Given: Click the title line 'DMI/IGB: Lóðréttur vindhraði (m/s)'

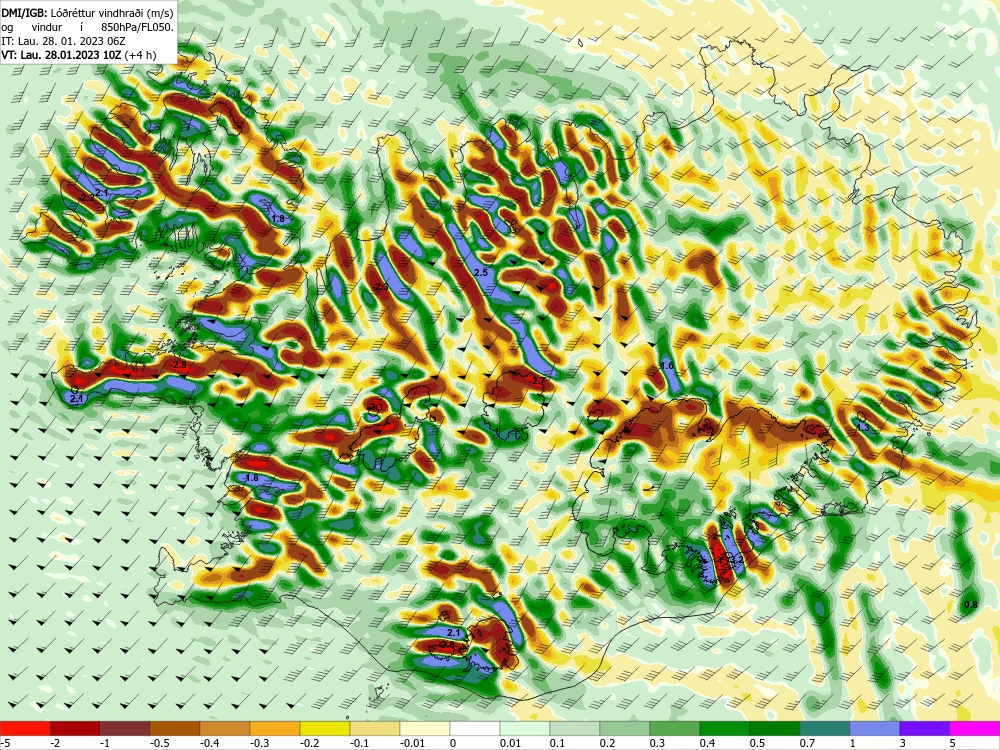Looking at the screenshot, I should click(x=87, y=13).
